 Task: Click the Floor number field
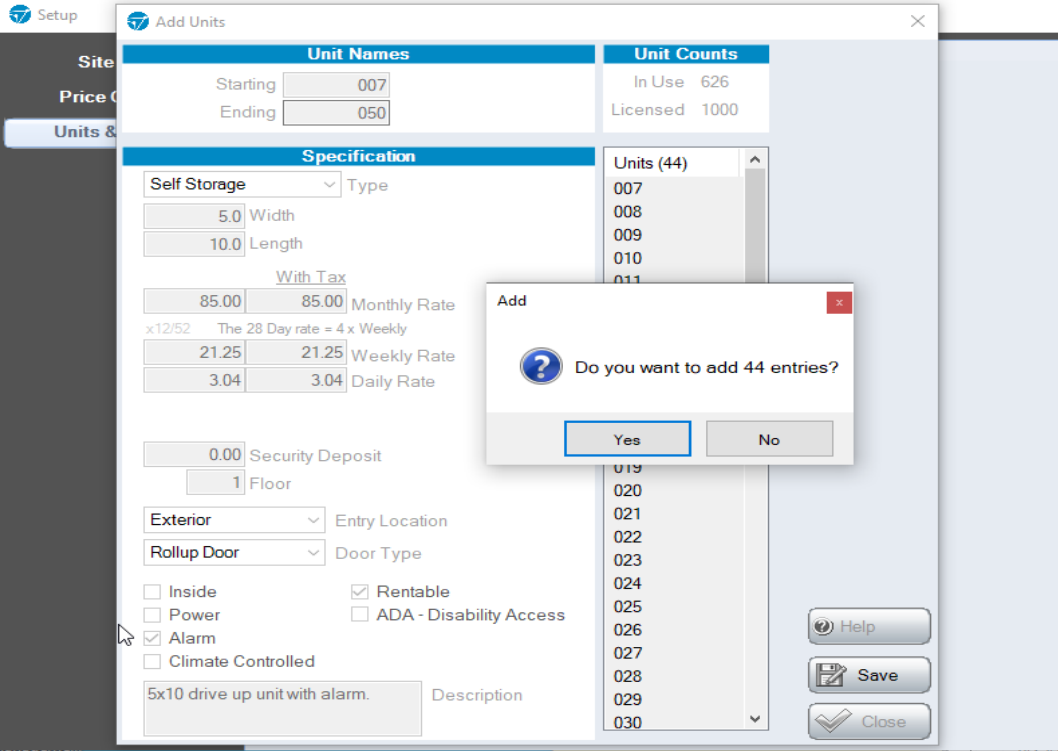pyautogui.click(x=215, y=482)
